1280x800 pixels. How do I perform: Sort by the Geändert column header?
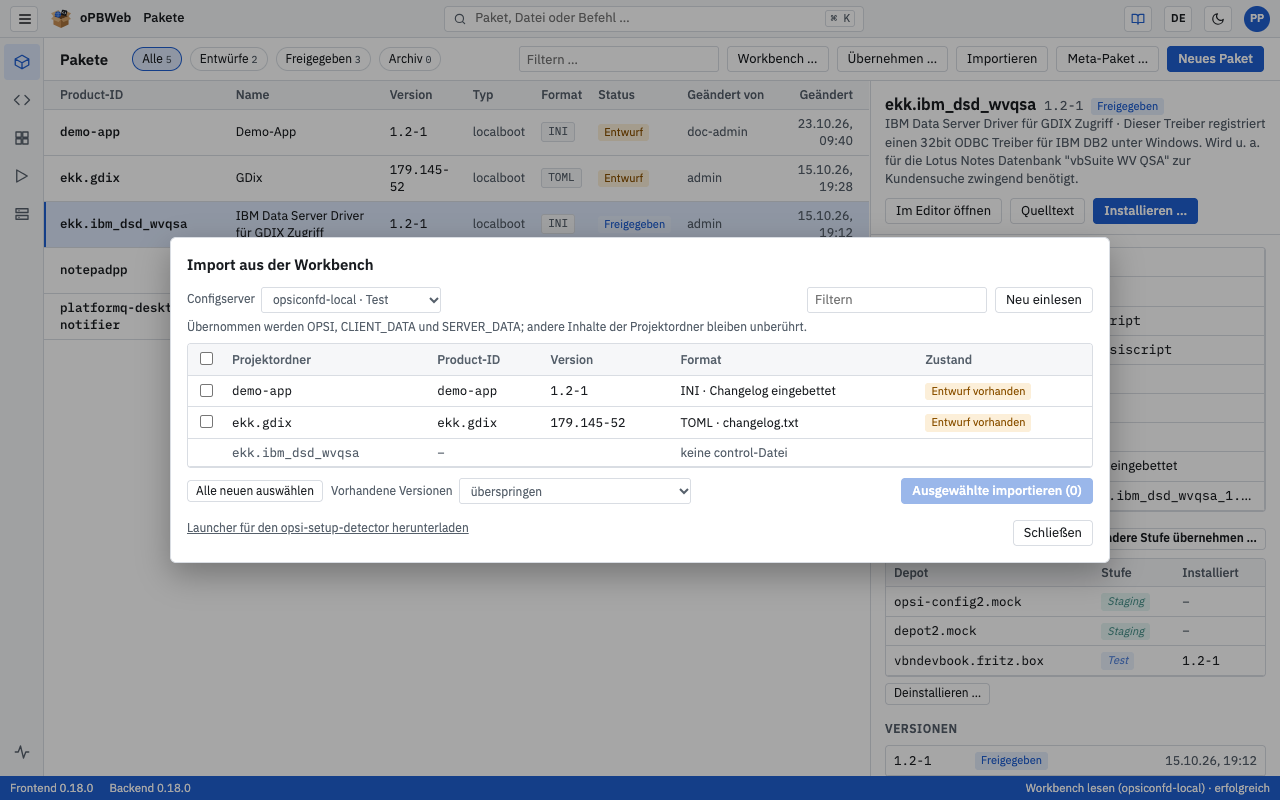coord(826,95)
